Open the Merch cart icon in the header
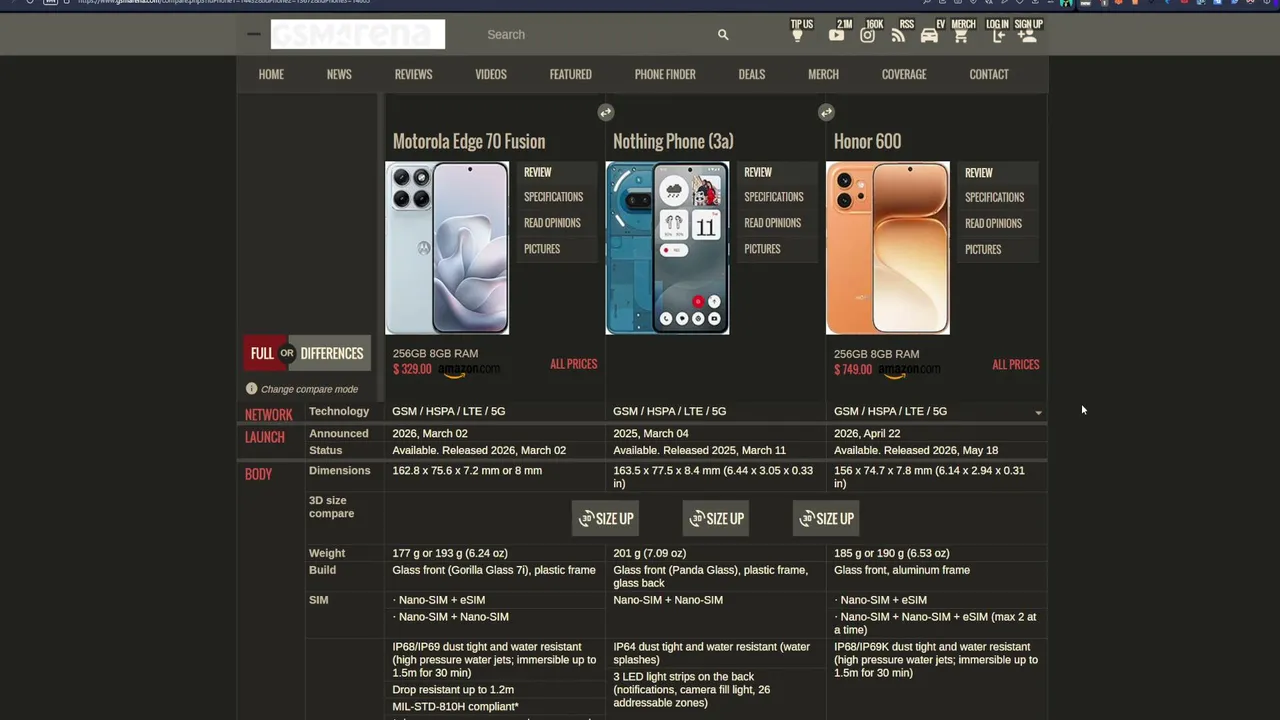Screen dimensions: 1280x720 coord(961,36)
